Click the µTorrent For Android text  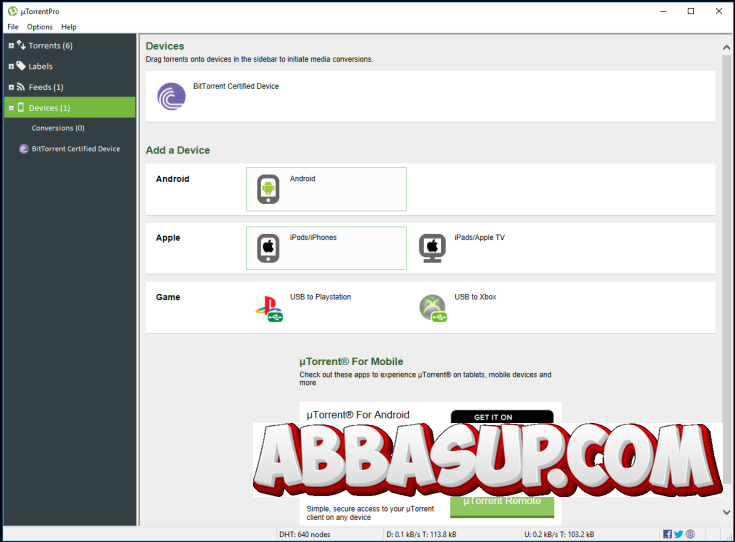click(358, 415)
